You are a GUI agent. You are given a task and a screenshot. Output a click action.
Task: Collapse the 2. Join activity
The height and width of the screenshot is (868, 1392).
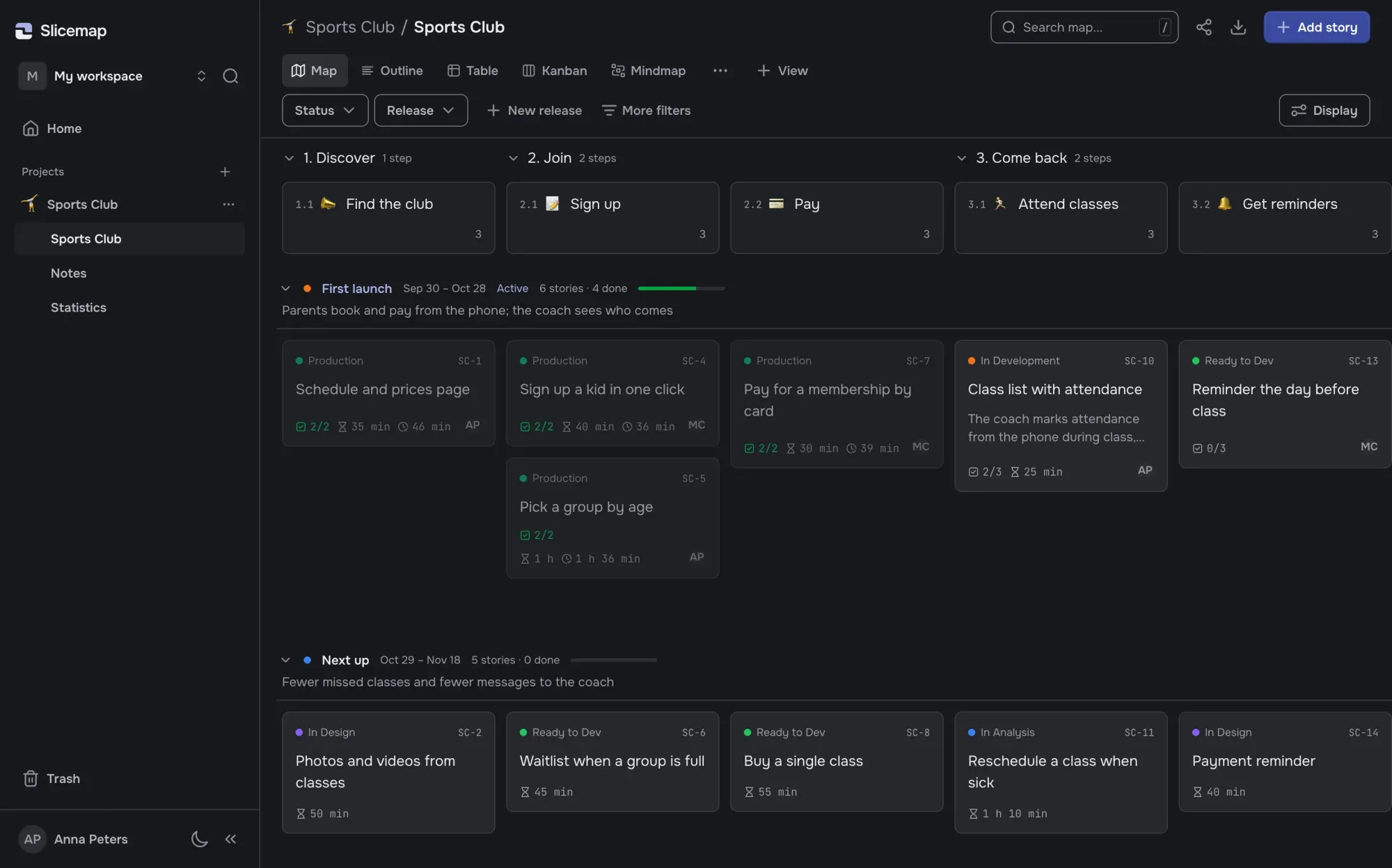[x=513, y=158]
